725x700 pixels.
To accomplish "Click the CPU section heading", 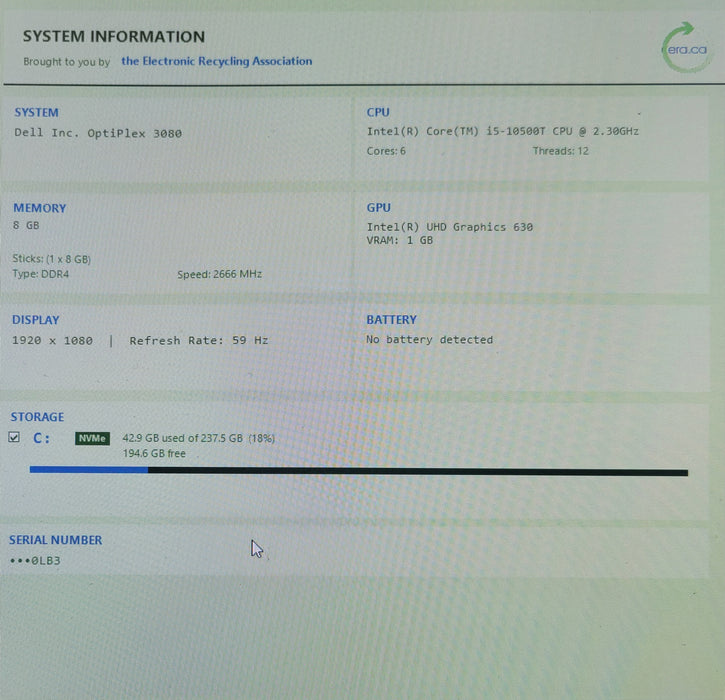I will tap(378, 112).
